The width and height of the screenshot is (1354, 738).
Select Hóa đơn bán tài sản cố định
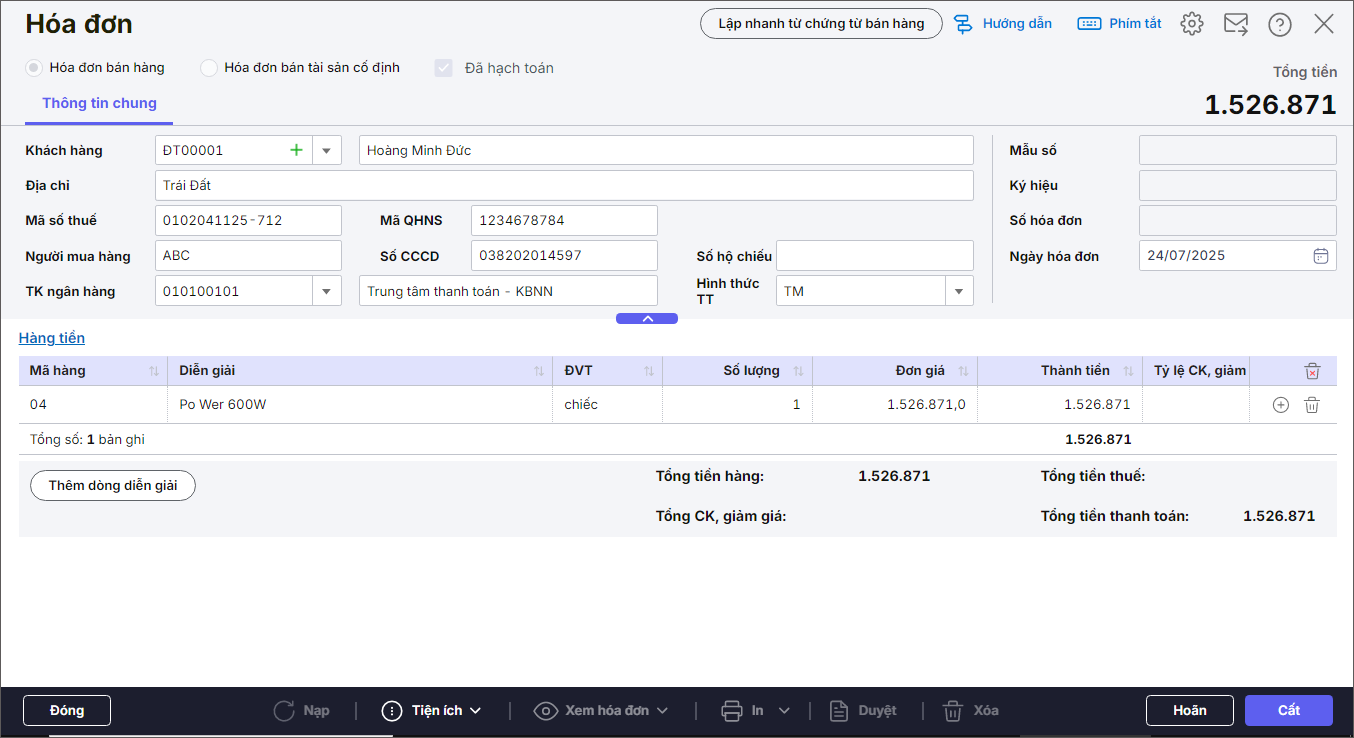point(209,68)
